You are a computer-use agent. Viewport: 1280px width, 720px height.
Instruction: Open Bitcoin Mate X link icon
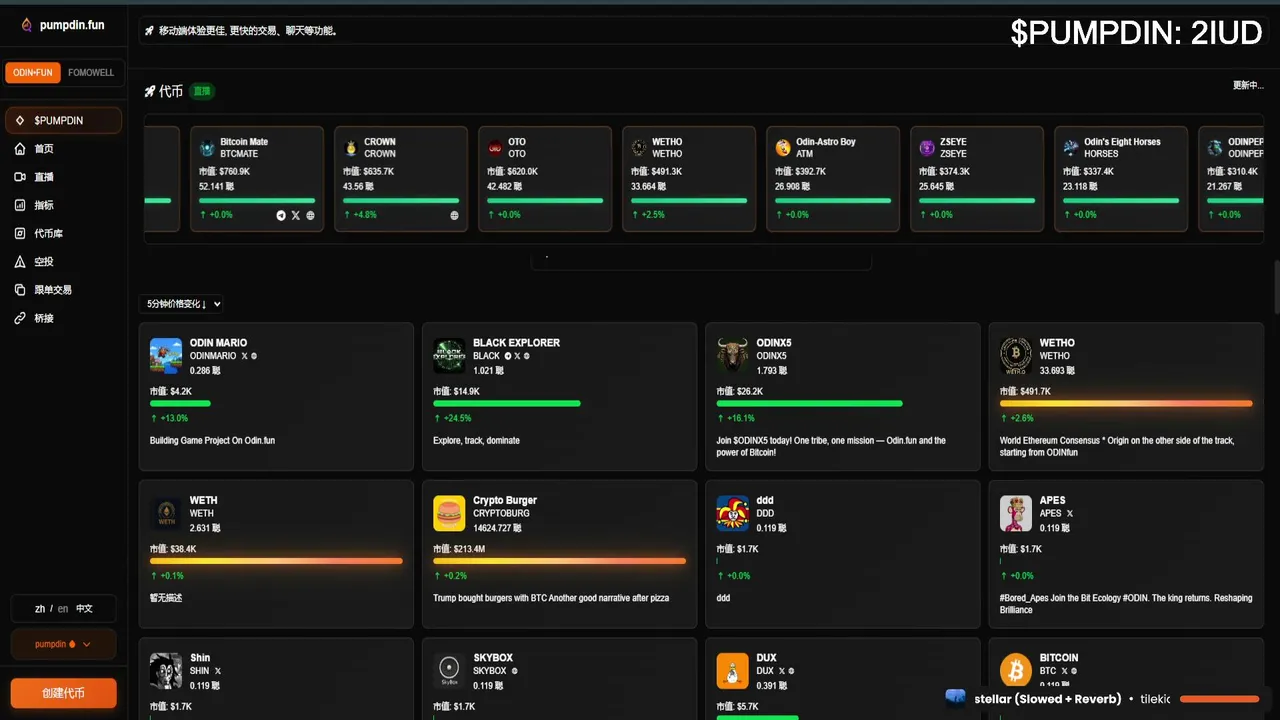click(x=296, y=215)
